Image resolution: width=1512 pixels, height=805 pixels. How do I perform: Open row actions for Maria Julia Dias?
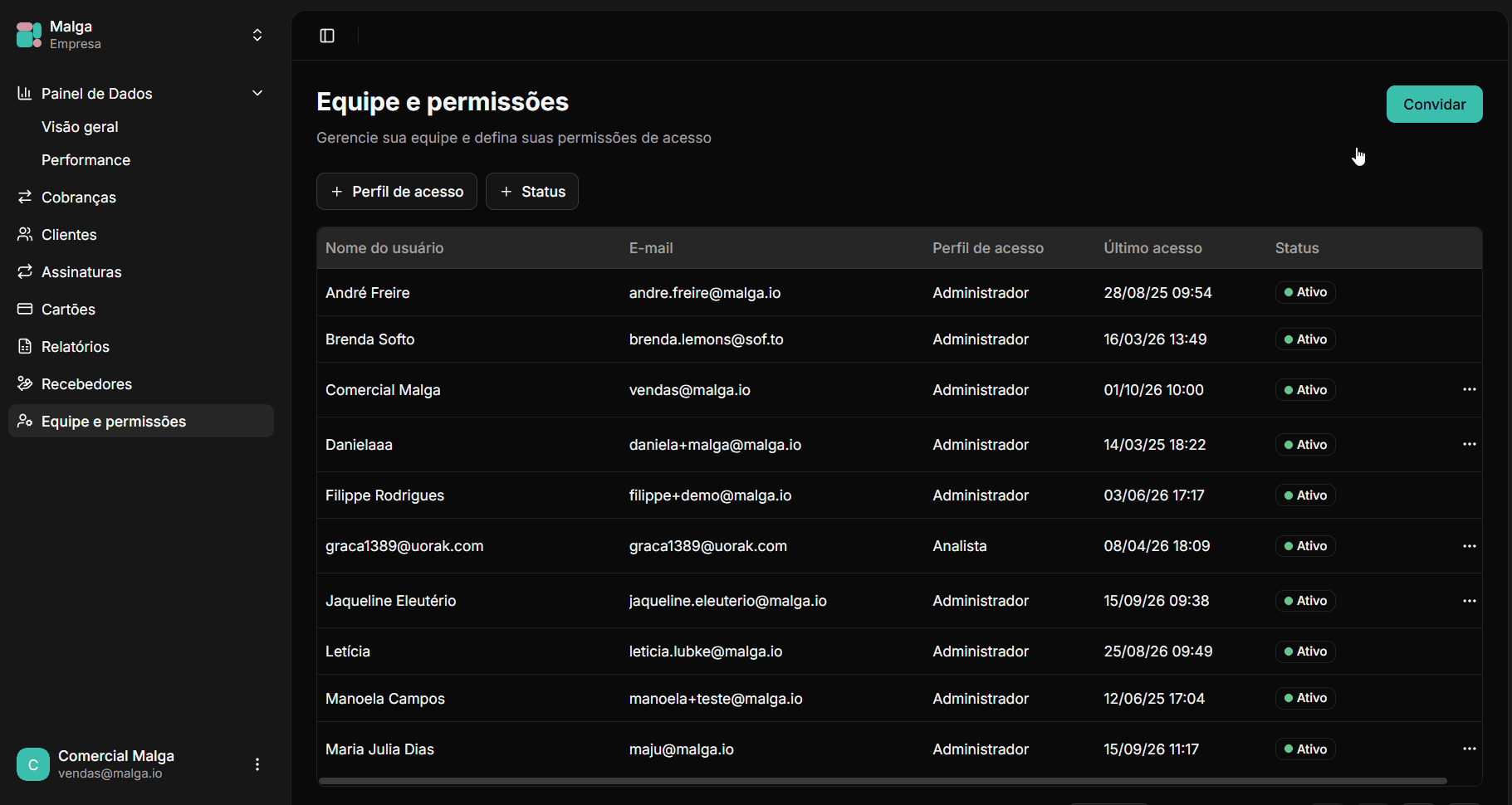1469,749
